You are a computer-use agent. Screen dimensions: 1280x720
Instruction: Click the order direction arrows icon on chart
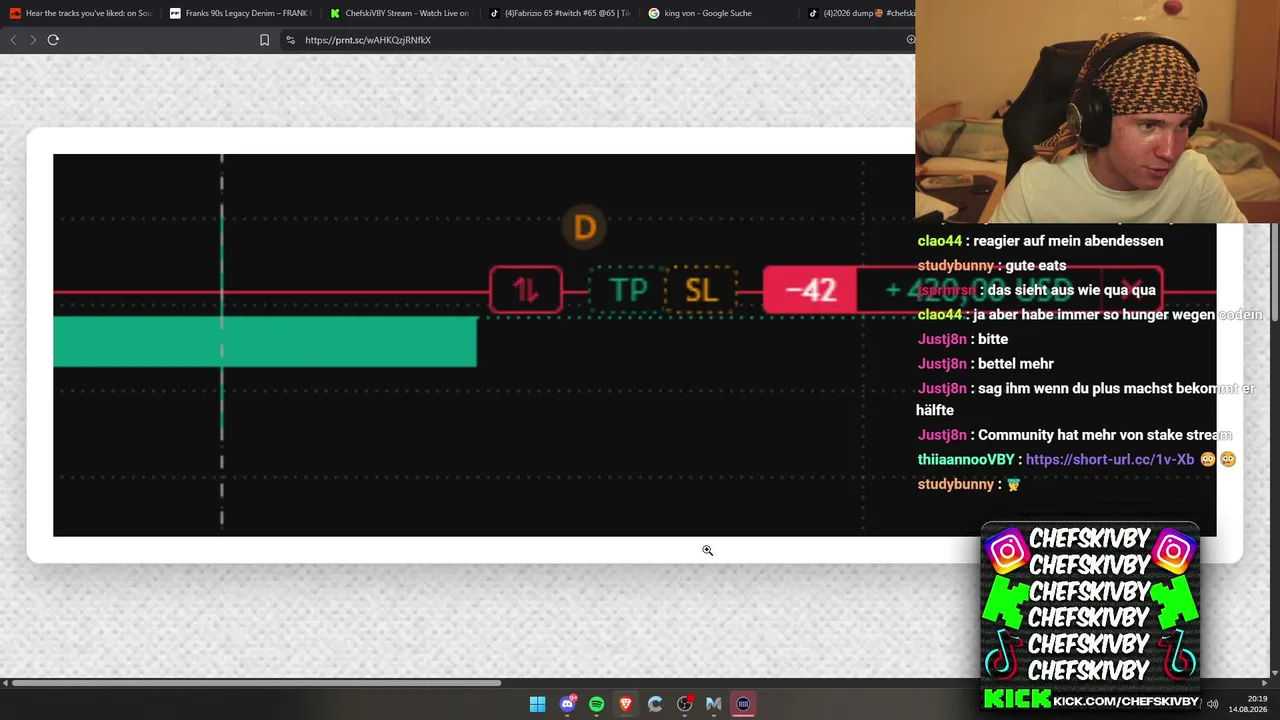526,291
